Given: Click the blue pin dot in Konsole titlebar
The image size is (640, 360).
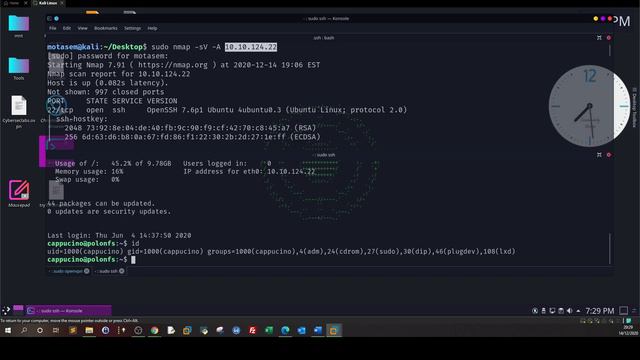Looking at the screenshot, I should (x=56, y=18).
